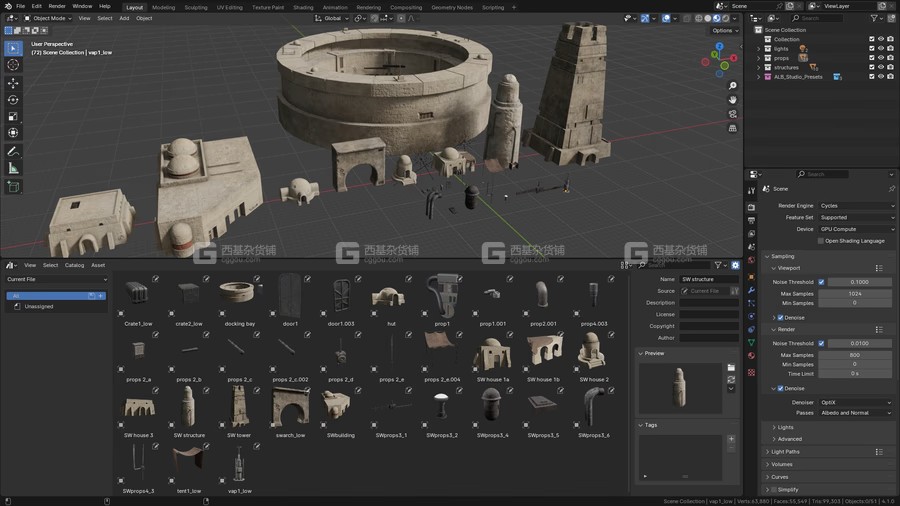The width and height of the screenshot is (900, 506).
Task: Click the viewport Max Samples field
Action: click(x=855, y=294)
